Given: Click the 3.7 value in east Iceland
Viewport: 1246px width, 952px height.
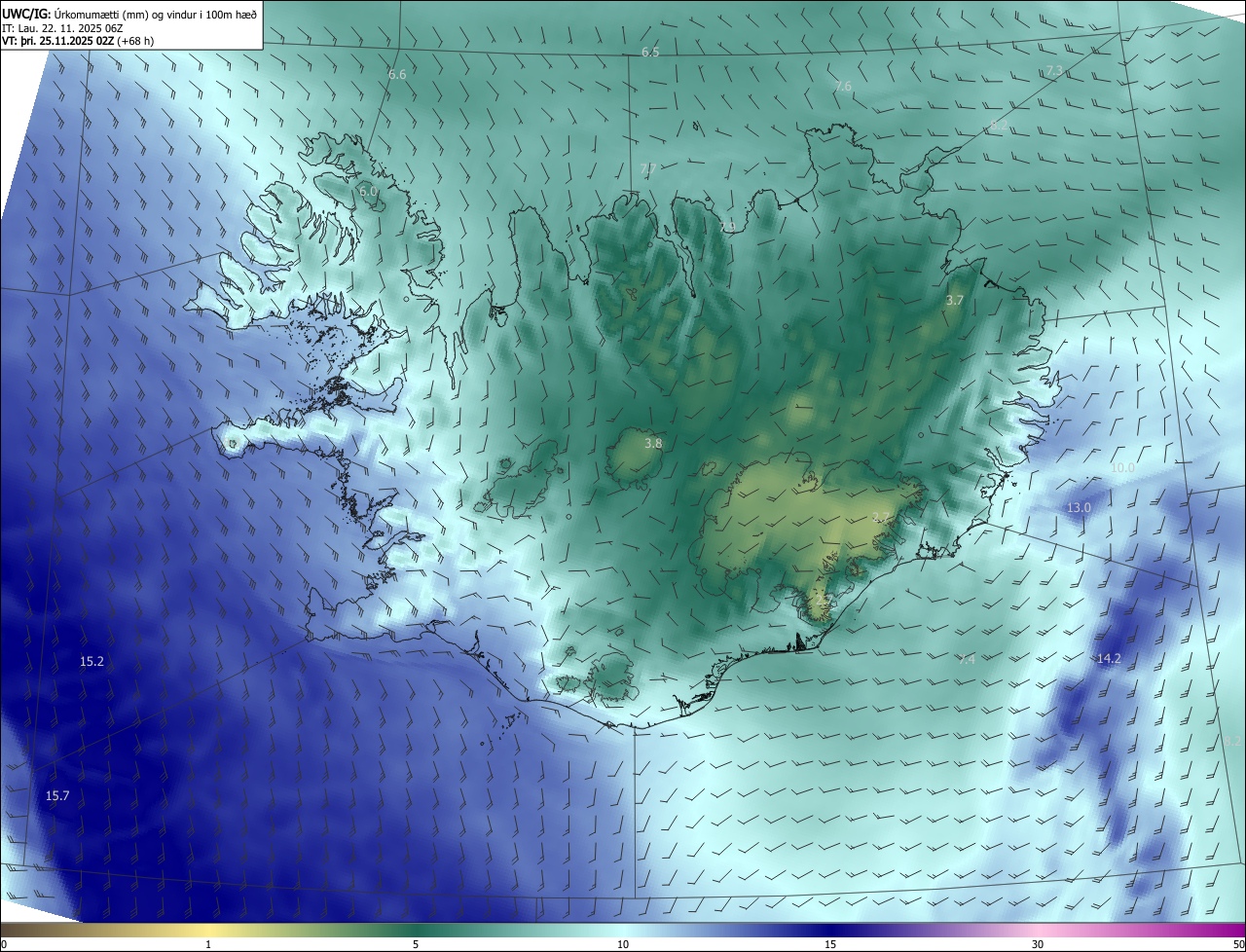Looking at the screenshot, I should tap(955, 301).
